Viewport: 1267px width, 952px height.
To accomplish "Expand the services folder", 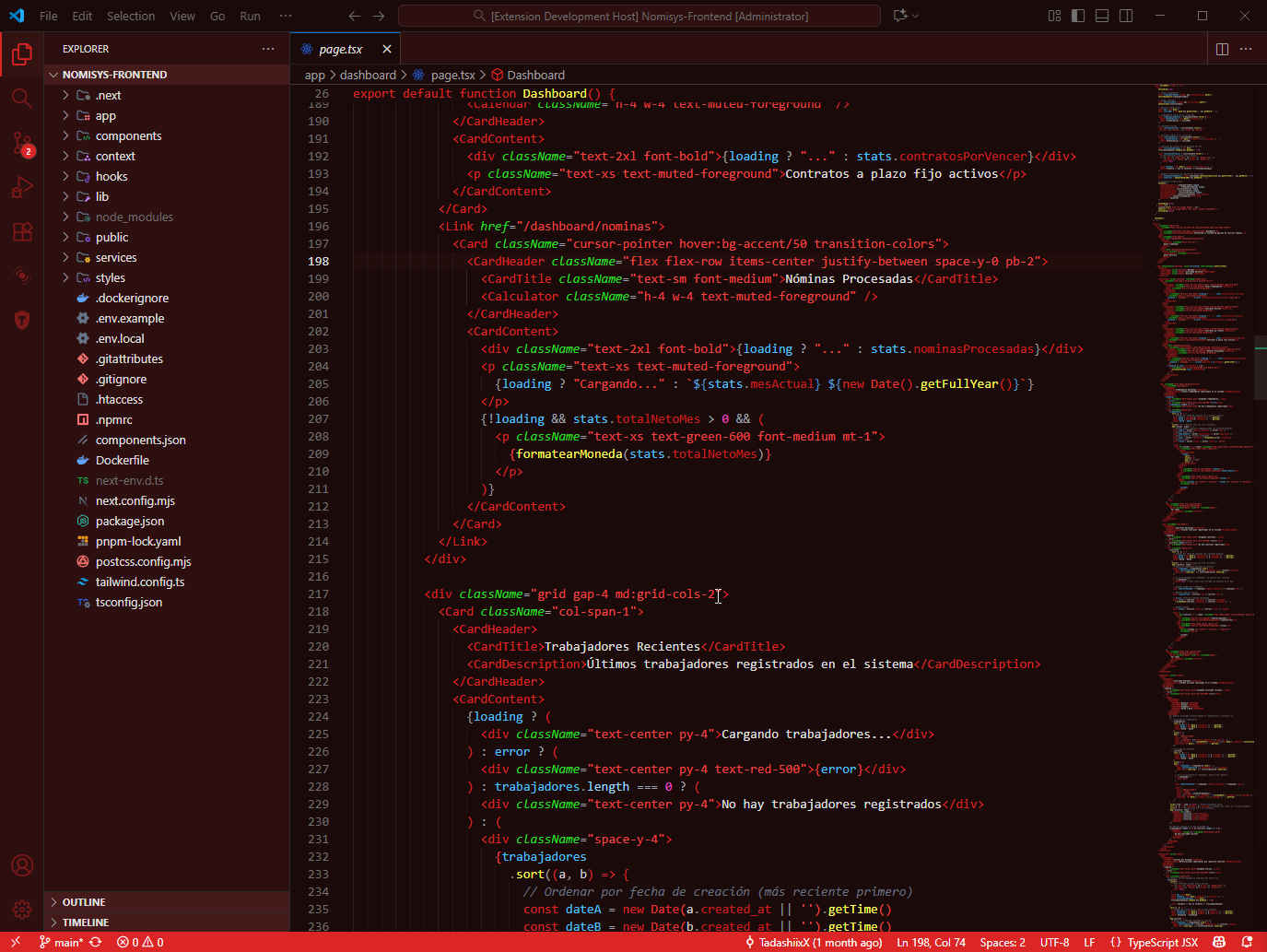I will pos(167,257).
